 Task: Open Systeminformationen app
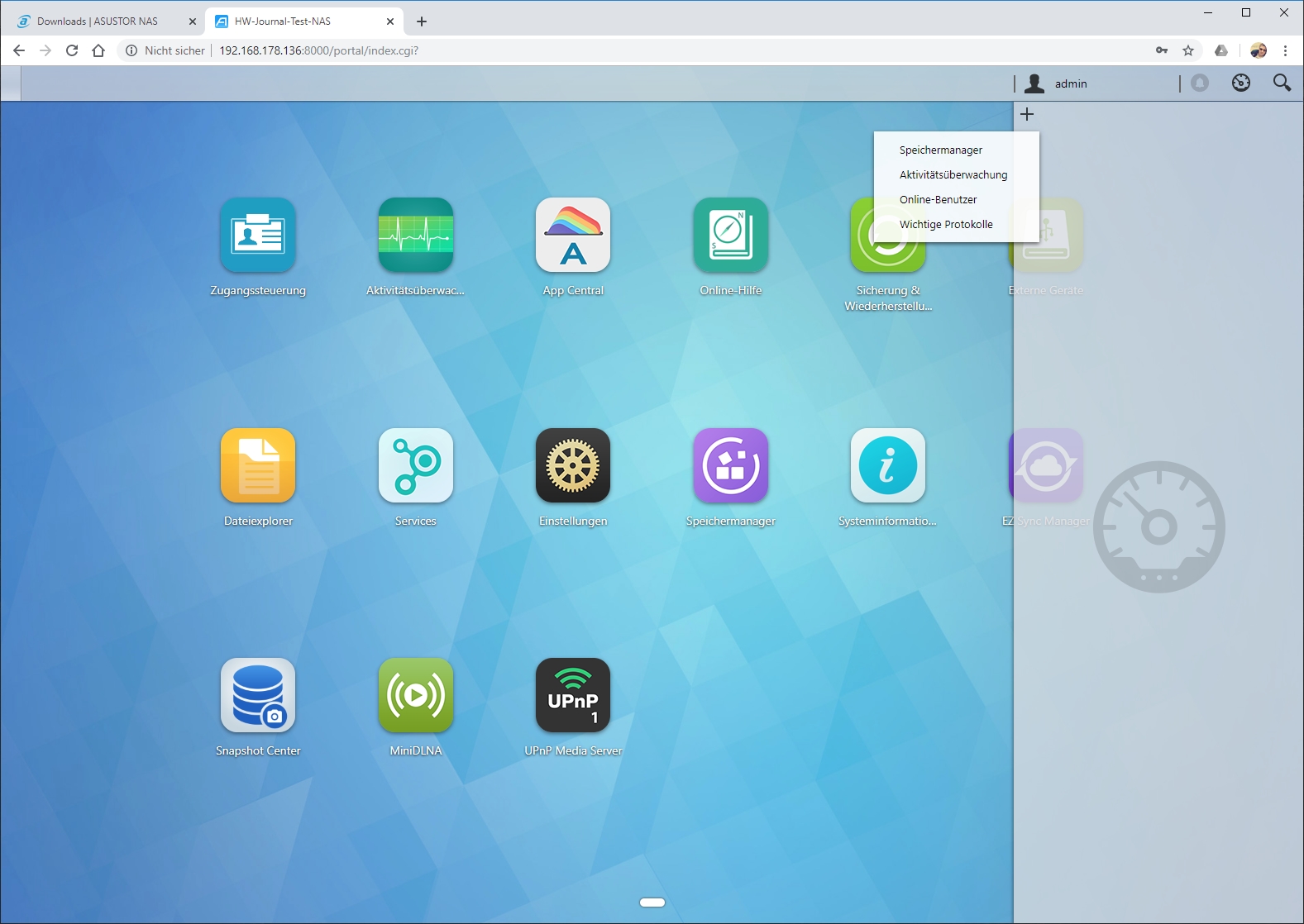click(888, 465)
